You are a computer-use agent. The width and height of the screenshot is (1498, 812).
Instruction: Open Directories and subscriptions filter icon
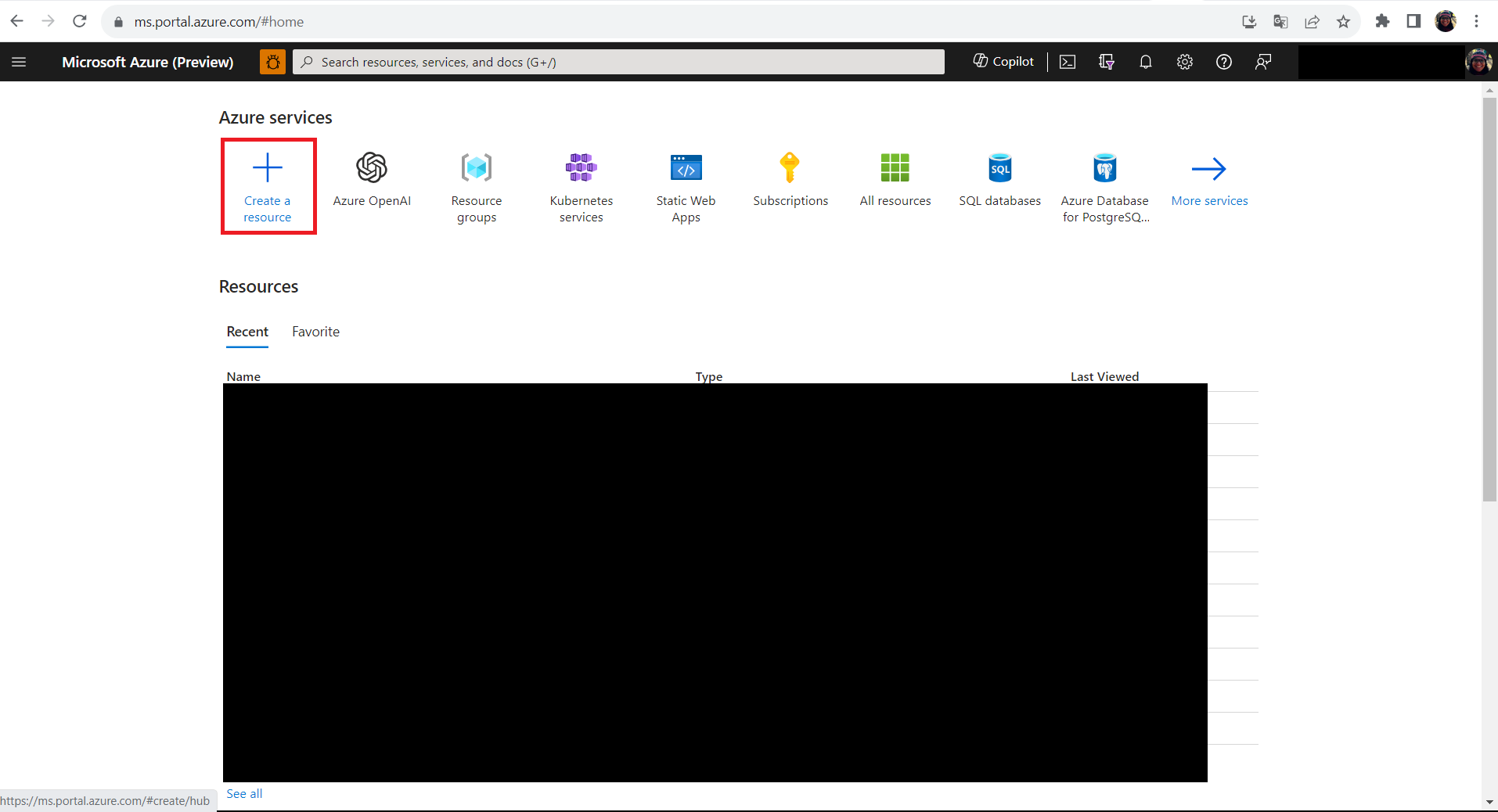pyautogui.click(x=1106, y=62)
